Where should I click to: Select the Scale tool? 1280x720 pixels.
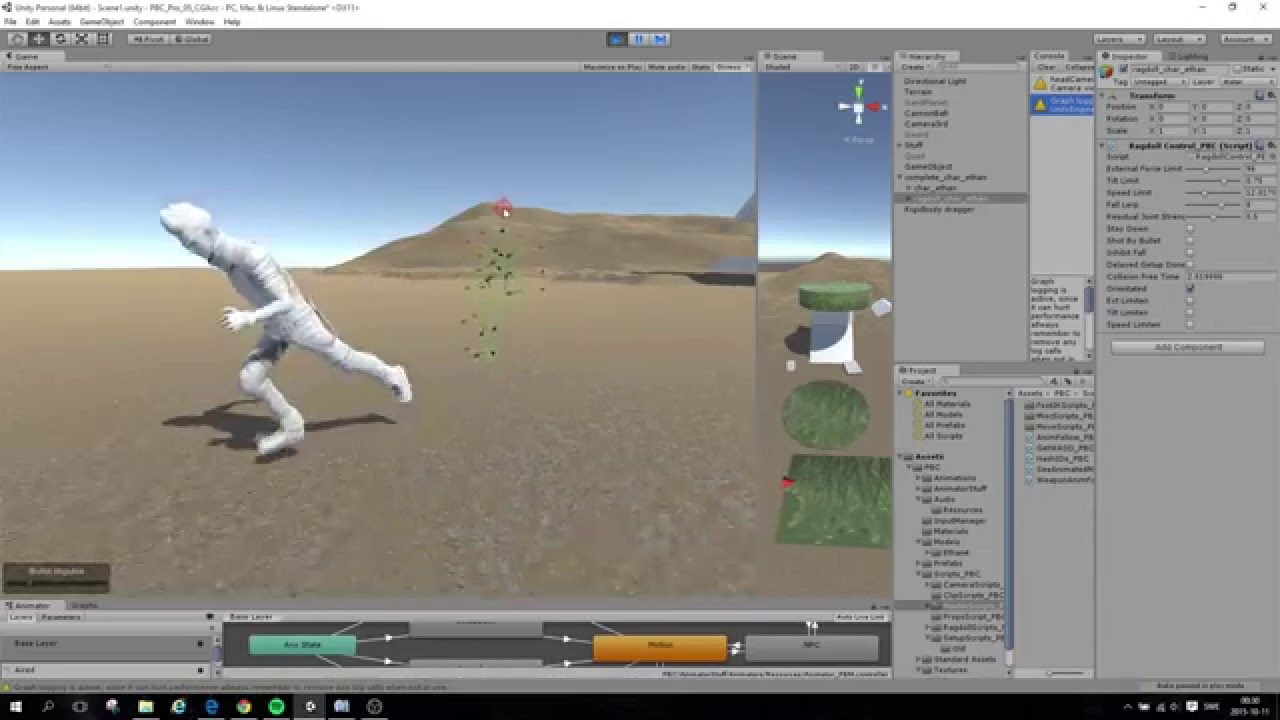[x=81, y=39]
